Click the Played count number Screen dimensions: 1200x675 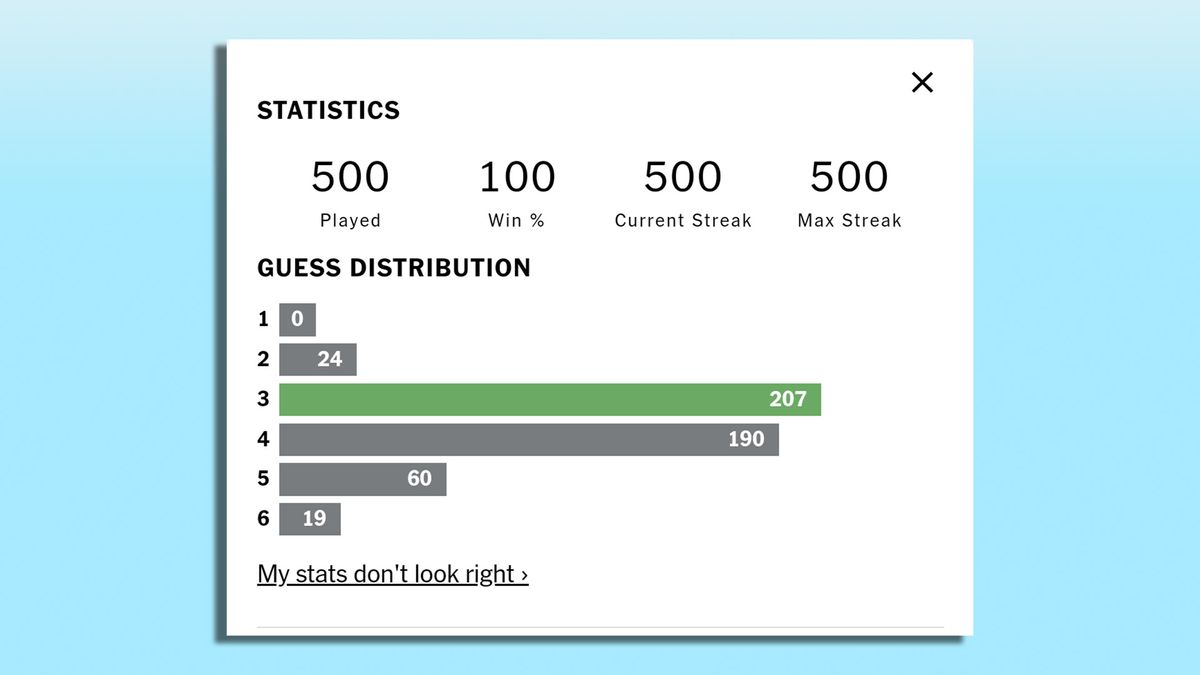tap(350, 177)
